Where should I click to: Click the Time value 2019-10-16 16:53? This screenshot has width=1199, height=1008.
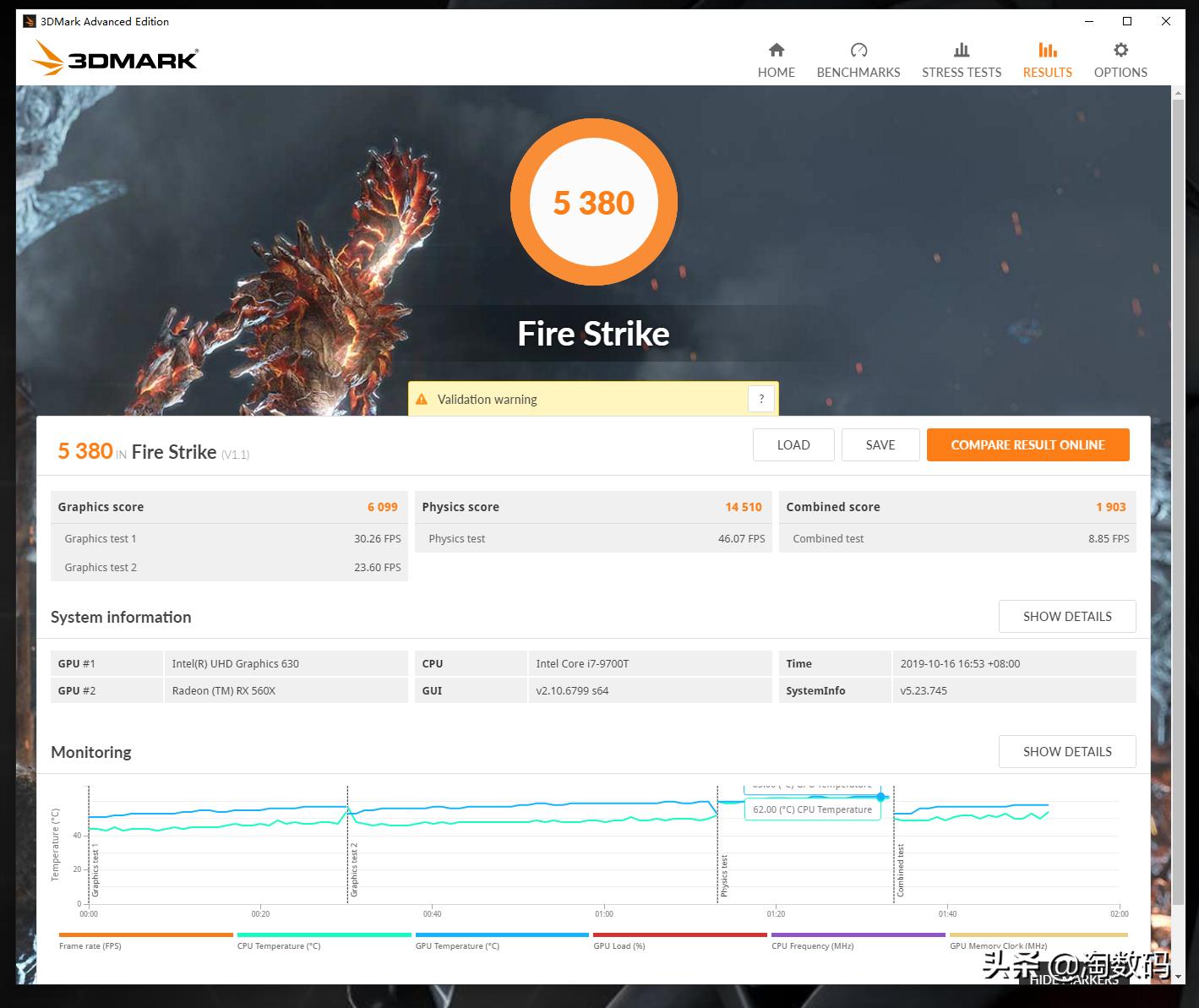click(1014, 663)
